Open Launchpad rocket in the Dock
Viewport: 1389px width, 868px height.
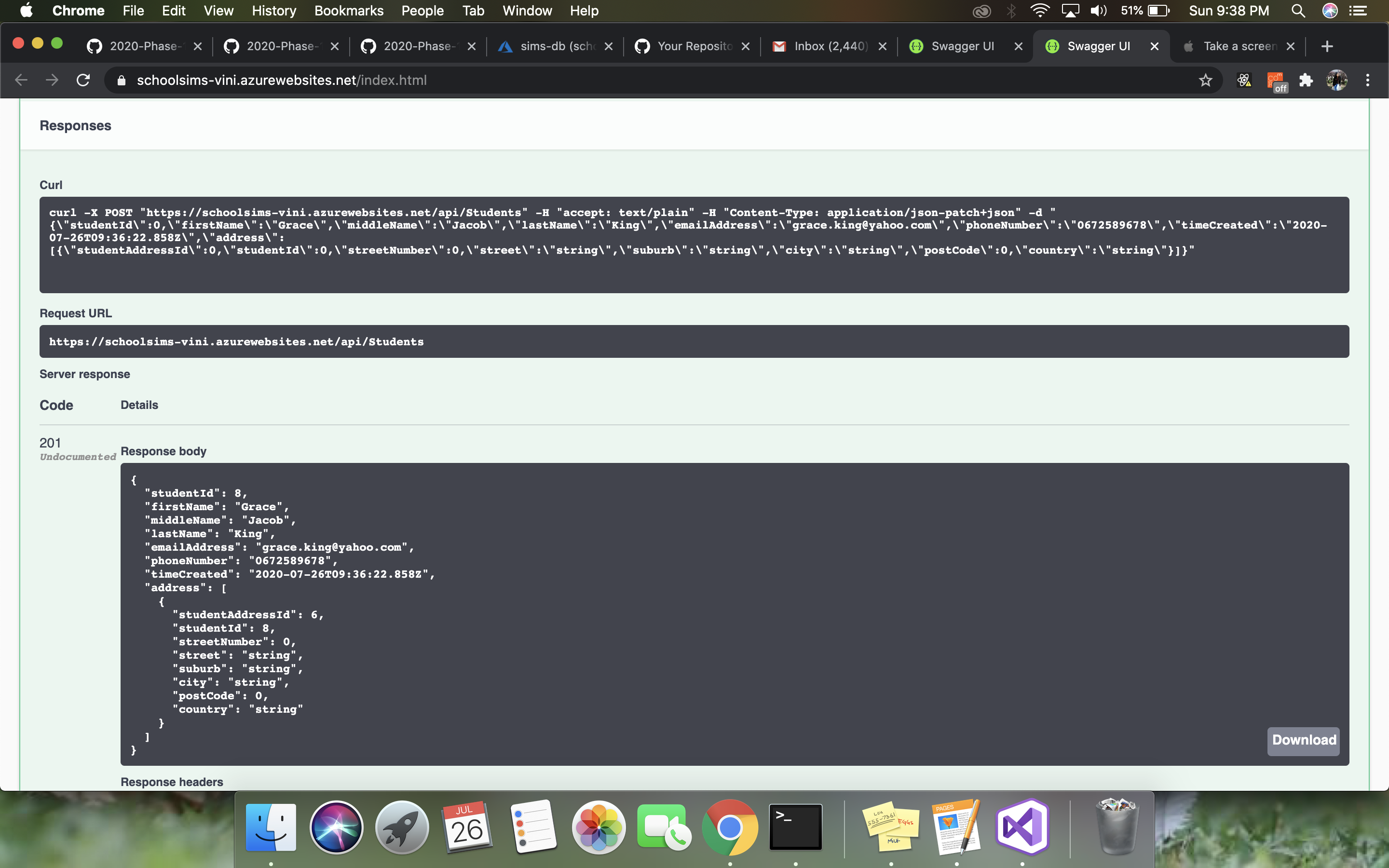pos(402,827)
